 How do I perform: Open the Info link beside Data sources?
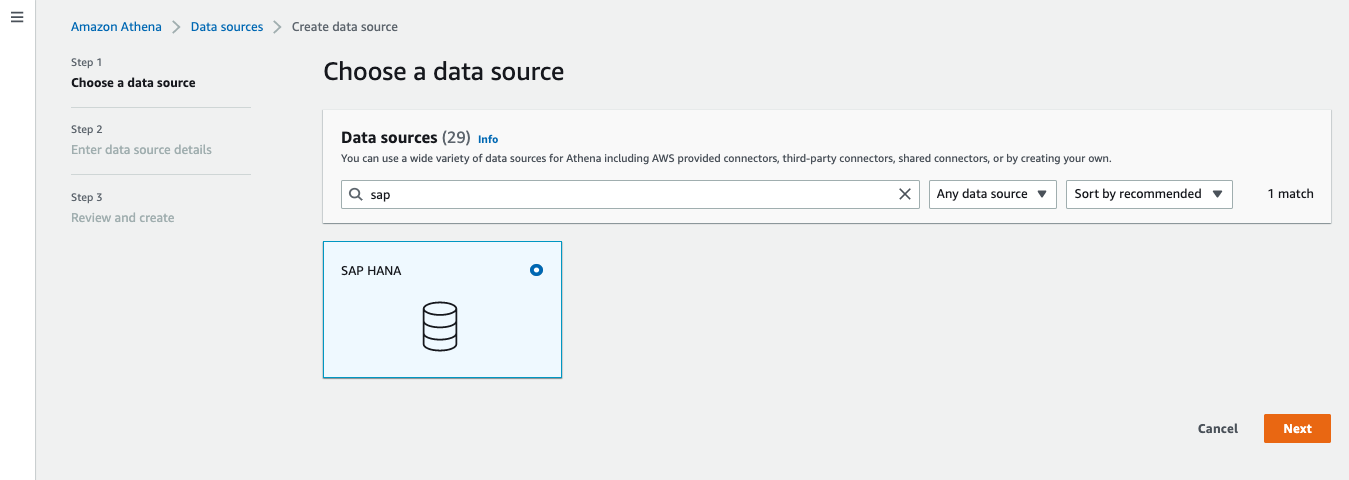point(488,139)
